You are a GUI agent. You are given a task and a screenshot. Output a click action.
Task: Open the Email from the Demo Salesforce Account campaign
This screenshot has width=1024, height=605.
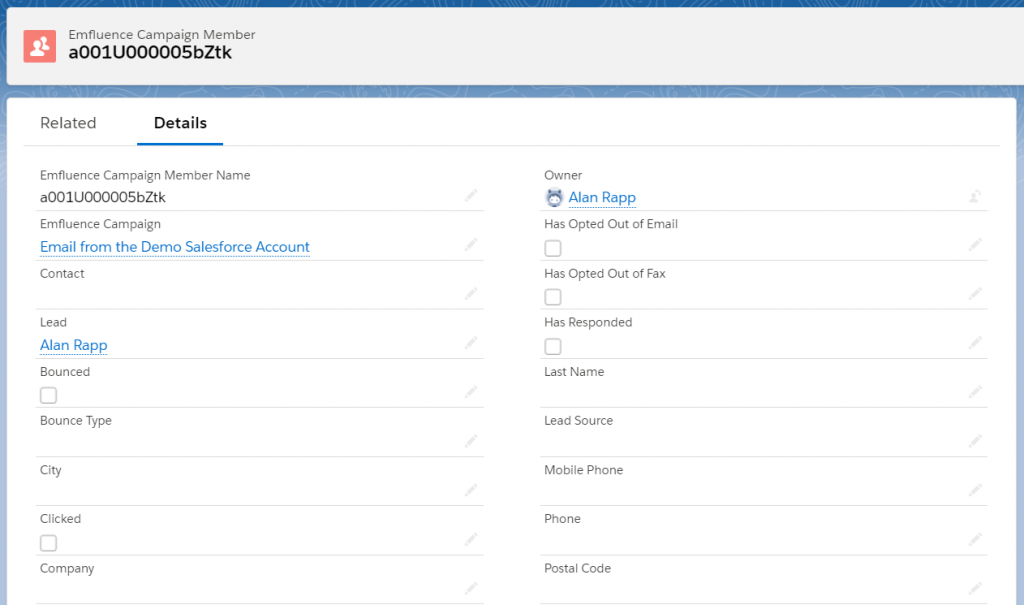(174, 246)
